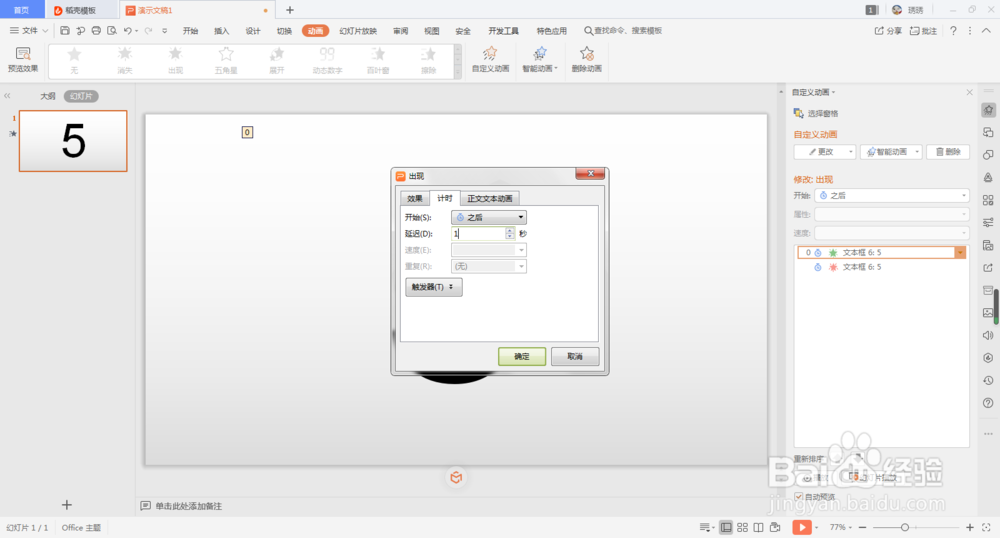The height and width of the screenshot is (538, 1000).
Task: Toggle 大纲 outline view in slide panel
Action: [48, 96]
